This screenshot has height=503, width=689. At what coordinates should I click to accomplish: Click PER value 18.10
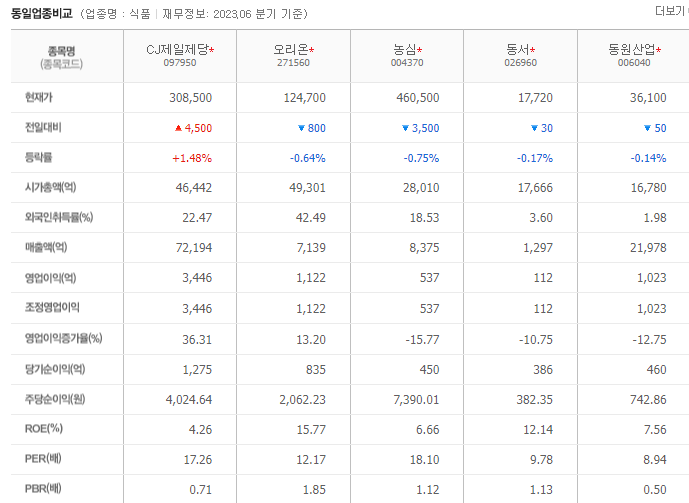click(424, 460)
